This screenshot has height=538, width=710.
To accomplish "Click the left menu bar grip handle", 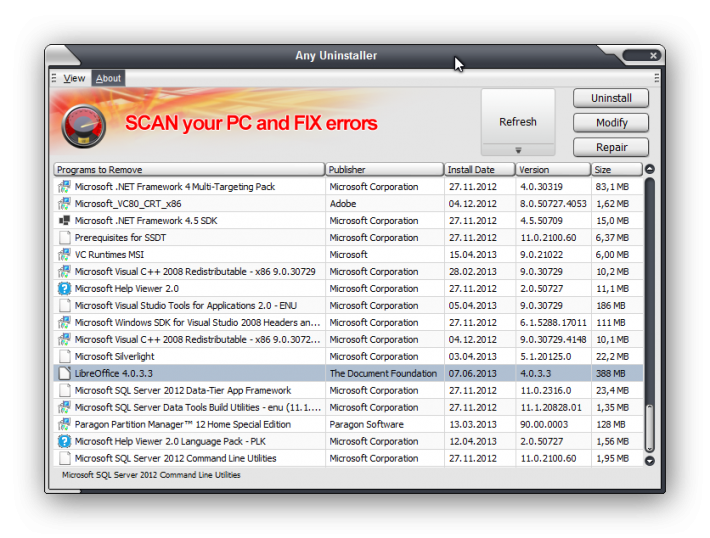I will (x=54, y=78).
